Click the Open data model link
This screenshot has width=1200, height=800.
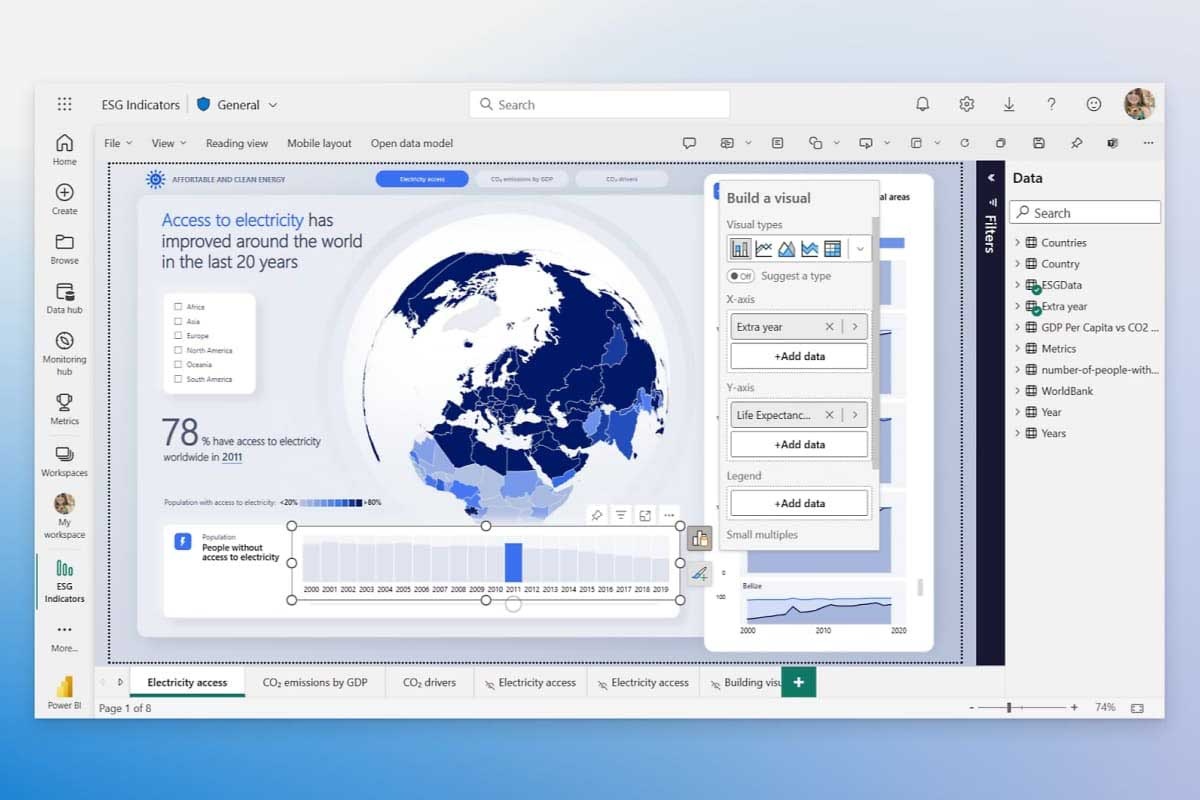click(x=412, y=143)
